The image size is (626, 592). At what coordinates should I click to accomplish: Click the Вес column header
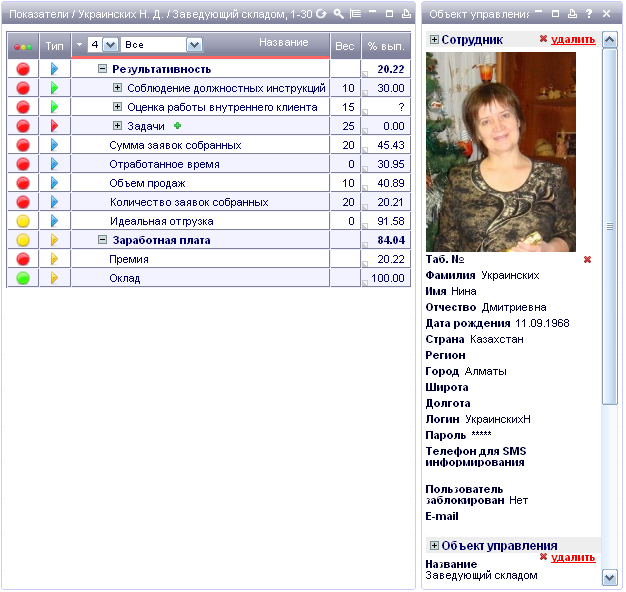345,46
